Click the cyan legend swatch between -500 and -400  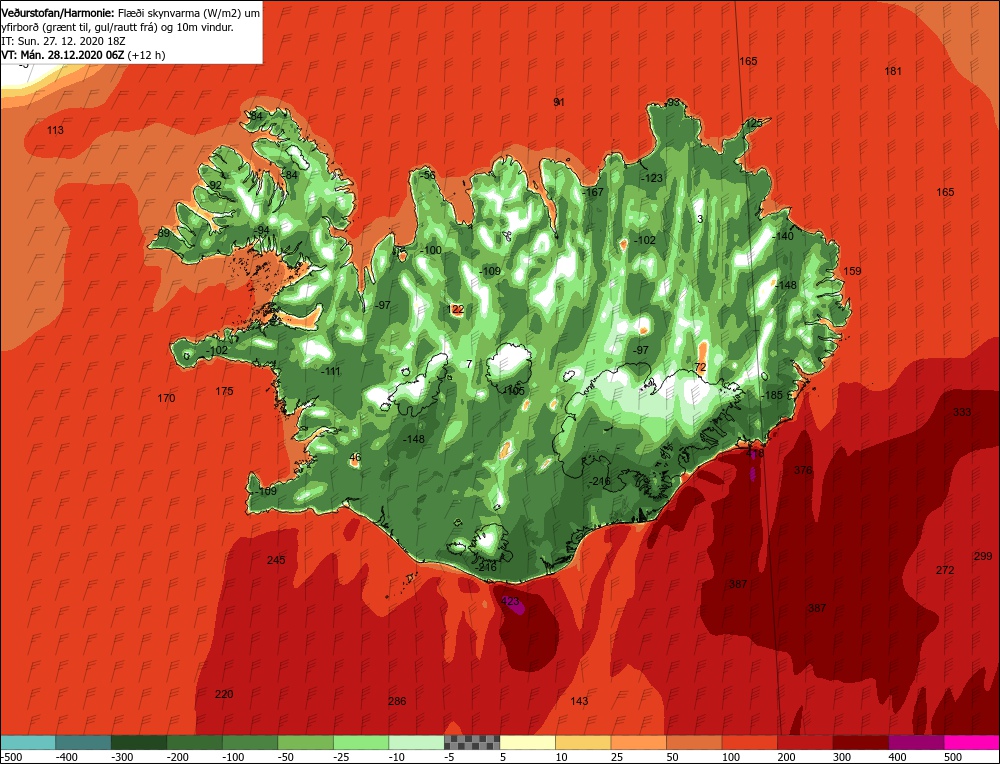(28, 742)
